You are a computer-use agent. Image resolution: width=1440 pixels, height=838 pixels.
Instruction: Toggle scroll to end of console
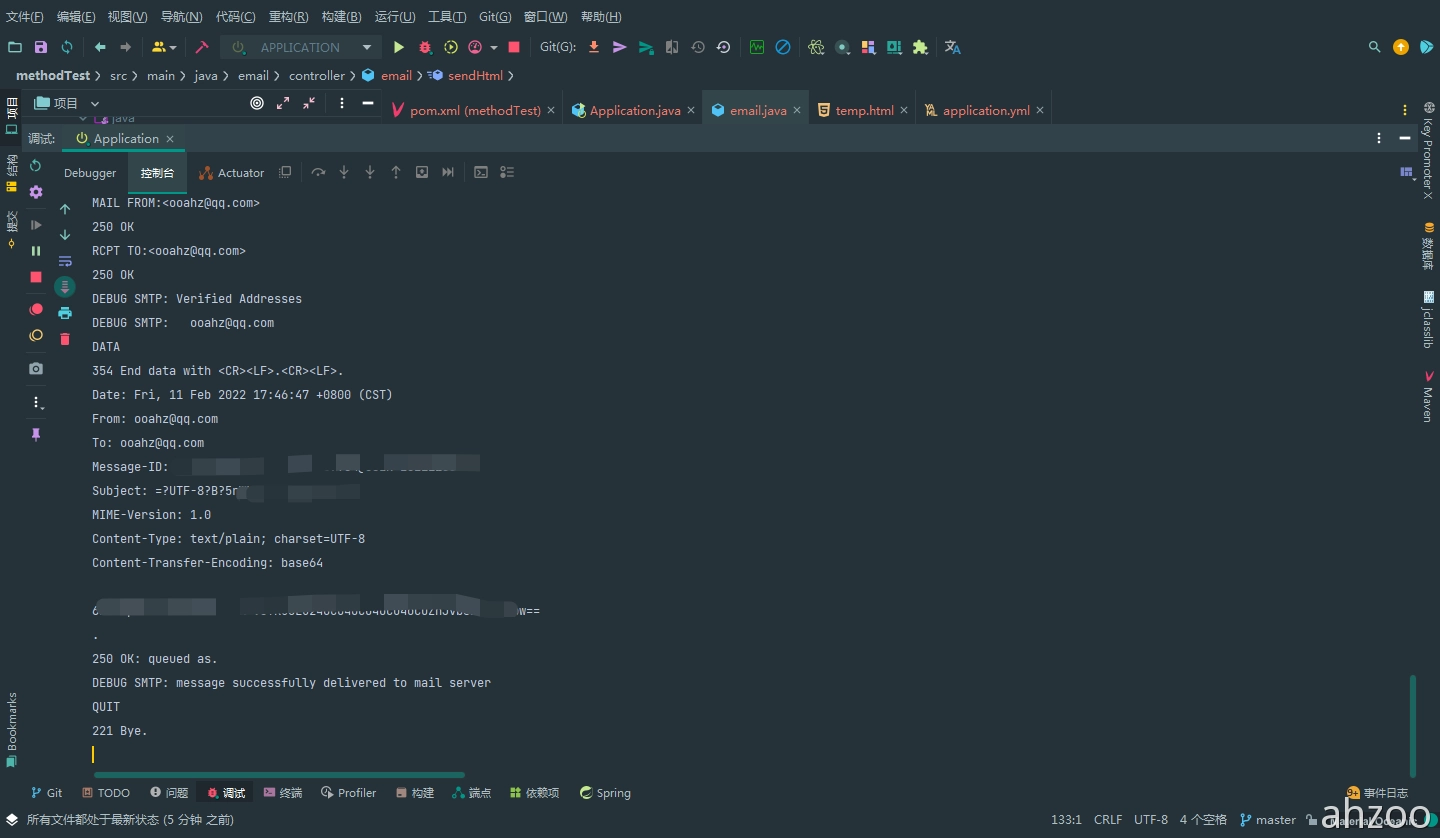point(65,287)
